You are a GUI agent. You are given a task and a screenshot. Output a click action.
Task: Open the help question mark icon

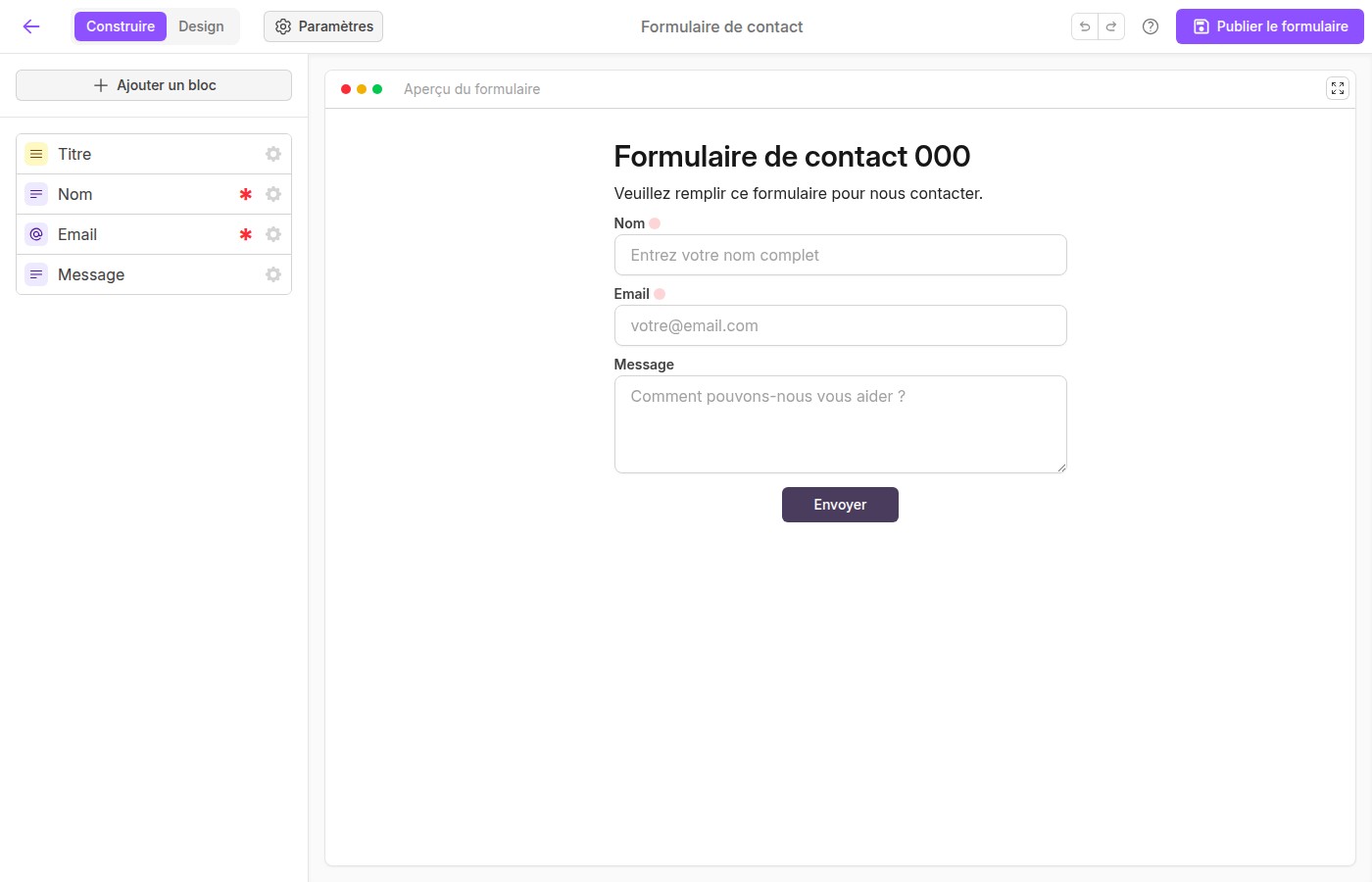tap(1151, 26)
